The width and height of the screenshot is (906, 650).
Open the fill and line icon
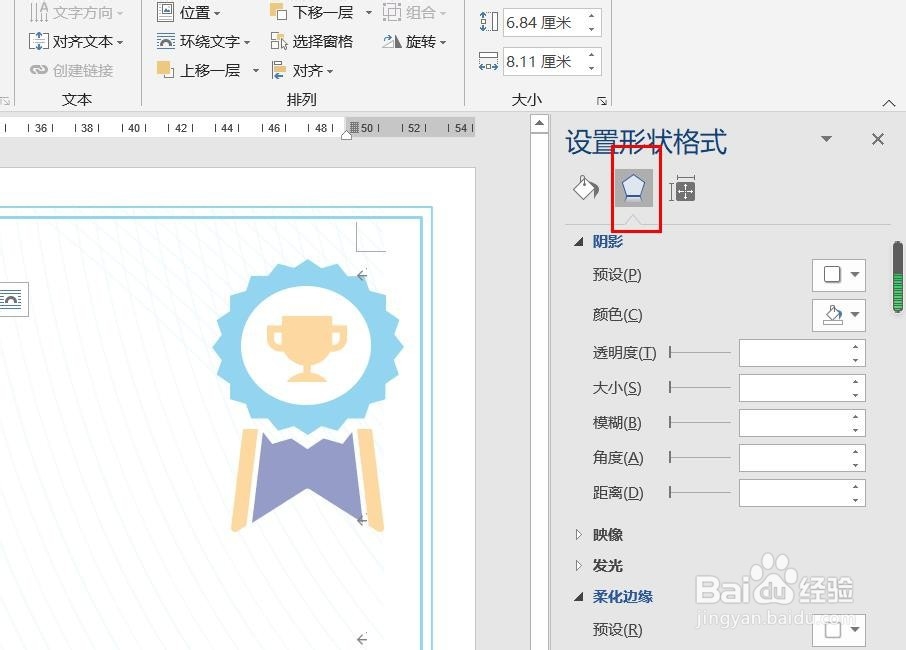coord(585,188)
